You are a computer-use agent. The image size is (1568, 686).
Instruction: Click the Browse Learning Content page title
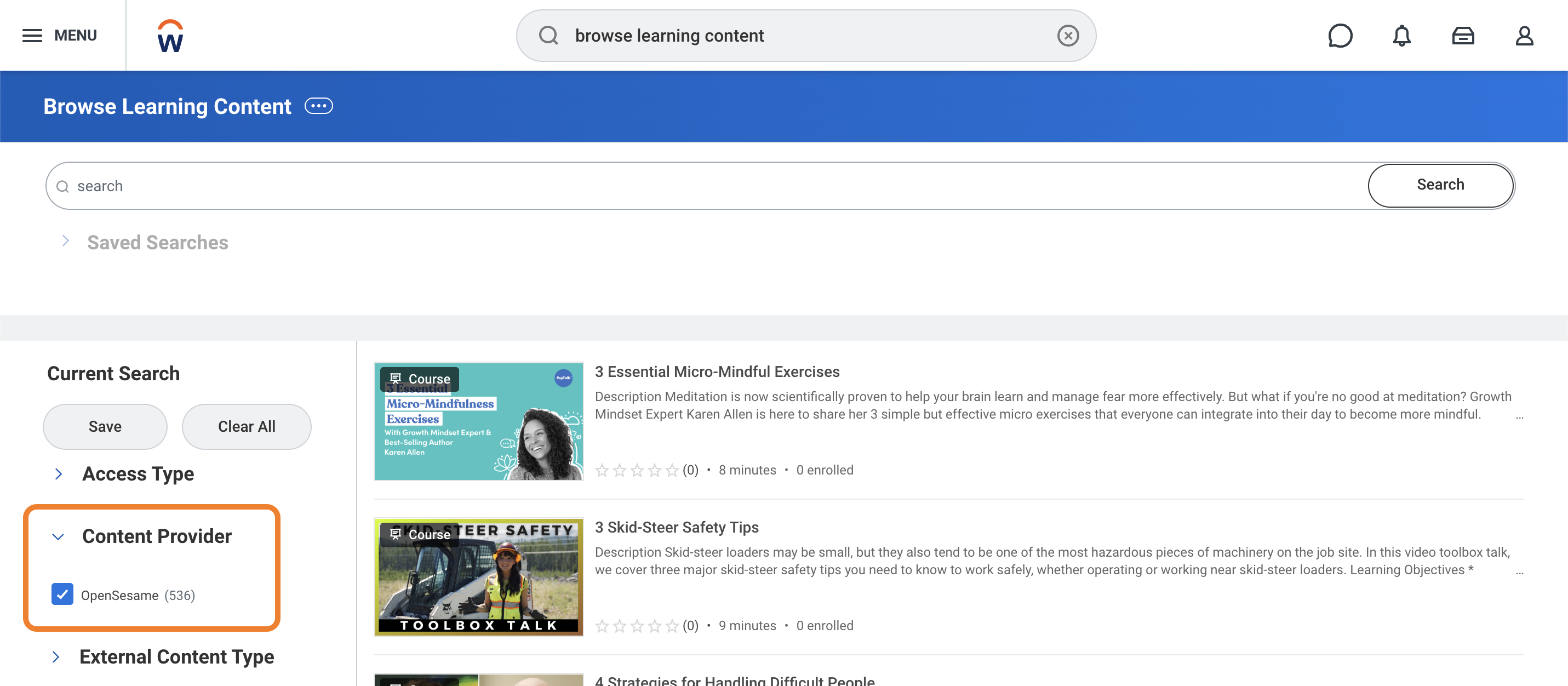(x=168, y=106)
